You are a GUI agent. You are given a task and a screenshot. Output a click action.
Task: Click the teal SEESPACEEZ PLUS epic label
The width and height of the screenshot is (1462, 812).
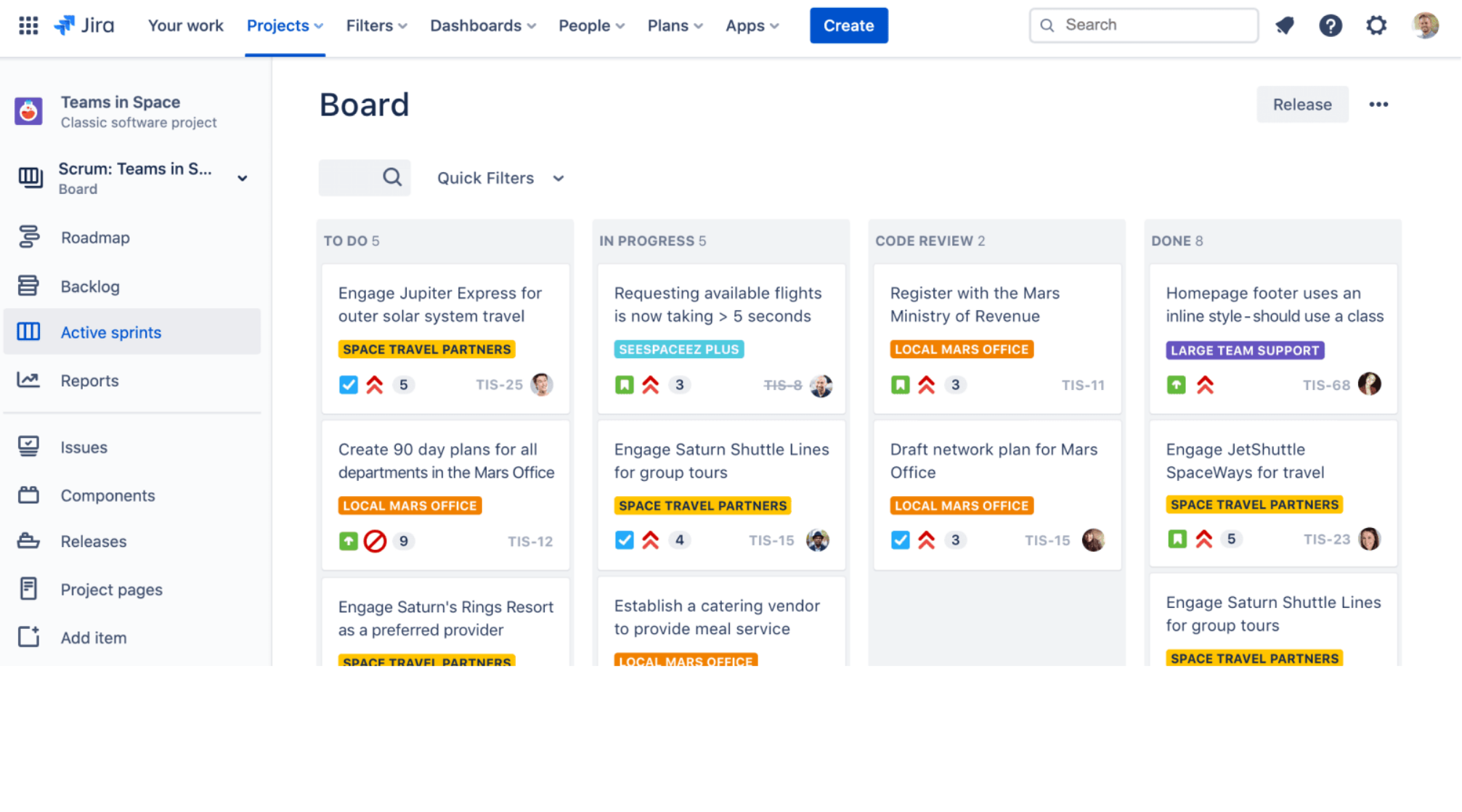pos(678,349)
